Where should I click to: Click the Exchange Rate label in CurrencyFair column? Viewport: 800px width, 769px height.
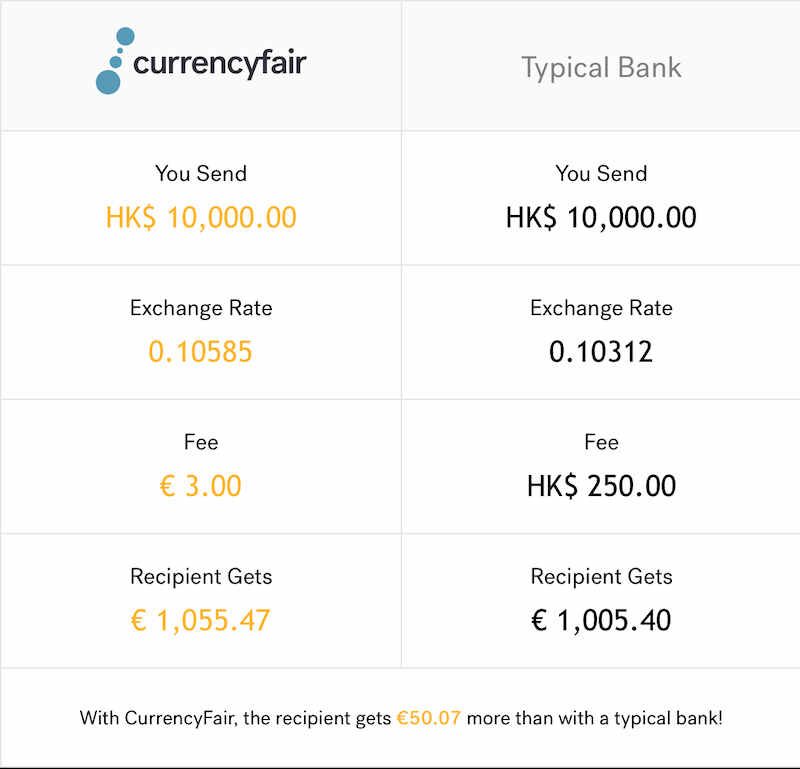(201, 308)
